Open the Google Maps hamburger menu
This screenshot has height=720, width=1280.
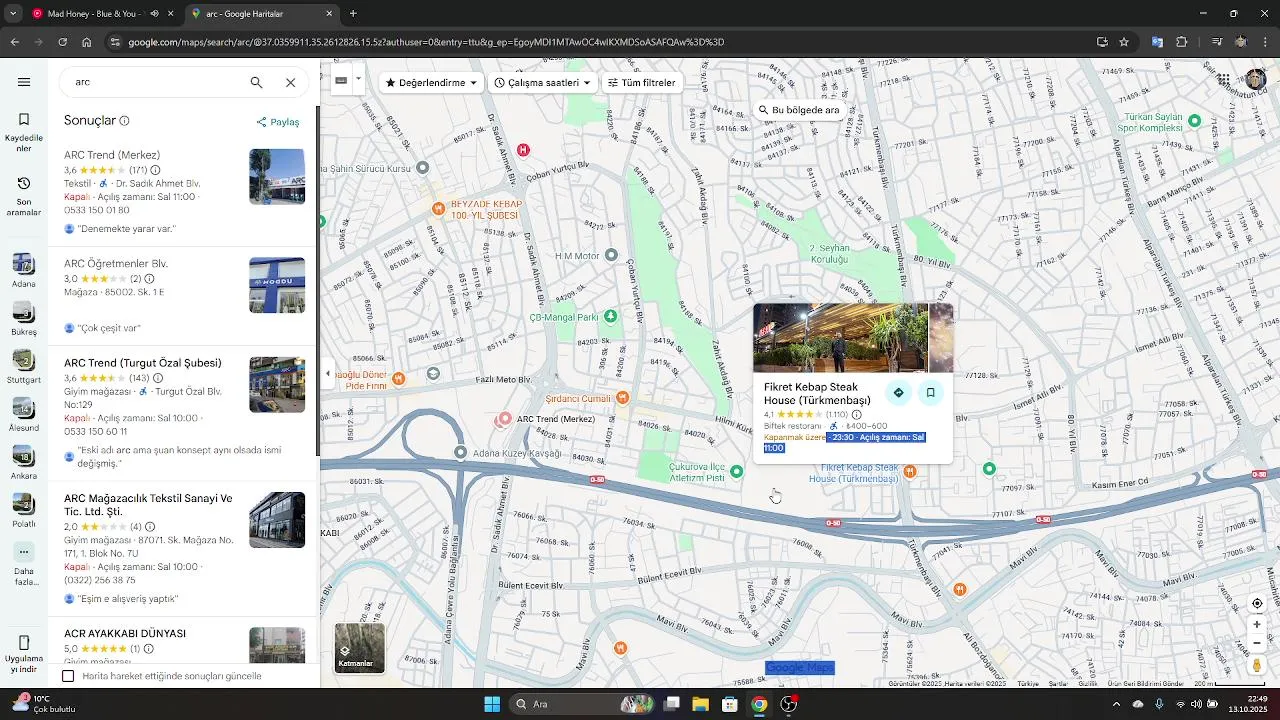(24, 82)
